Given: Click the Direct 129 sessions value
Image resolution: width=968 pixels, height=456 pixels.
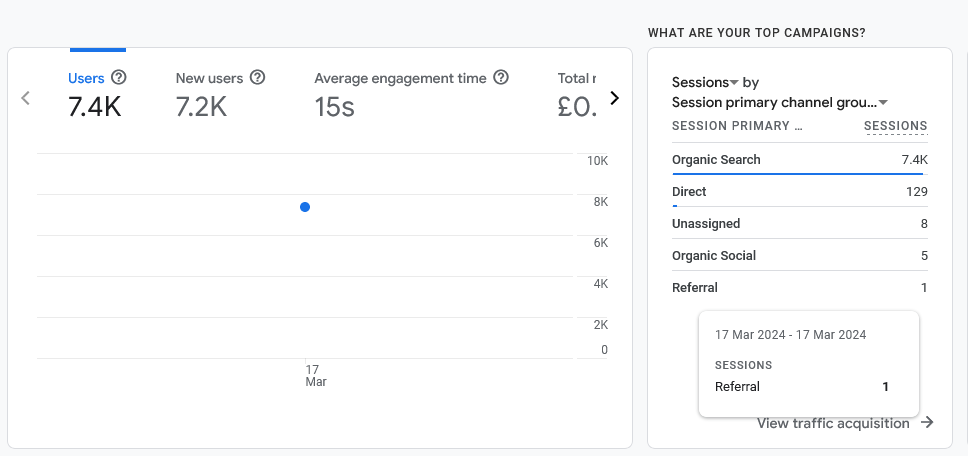Looking at the screenshot, I should (917, 192).
